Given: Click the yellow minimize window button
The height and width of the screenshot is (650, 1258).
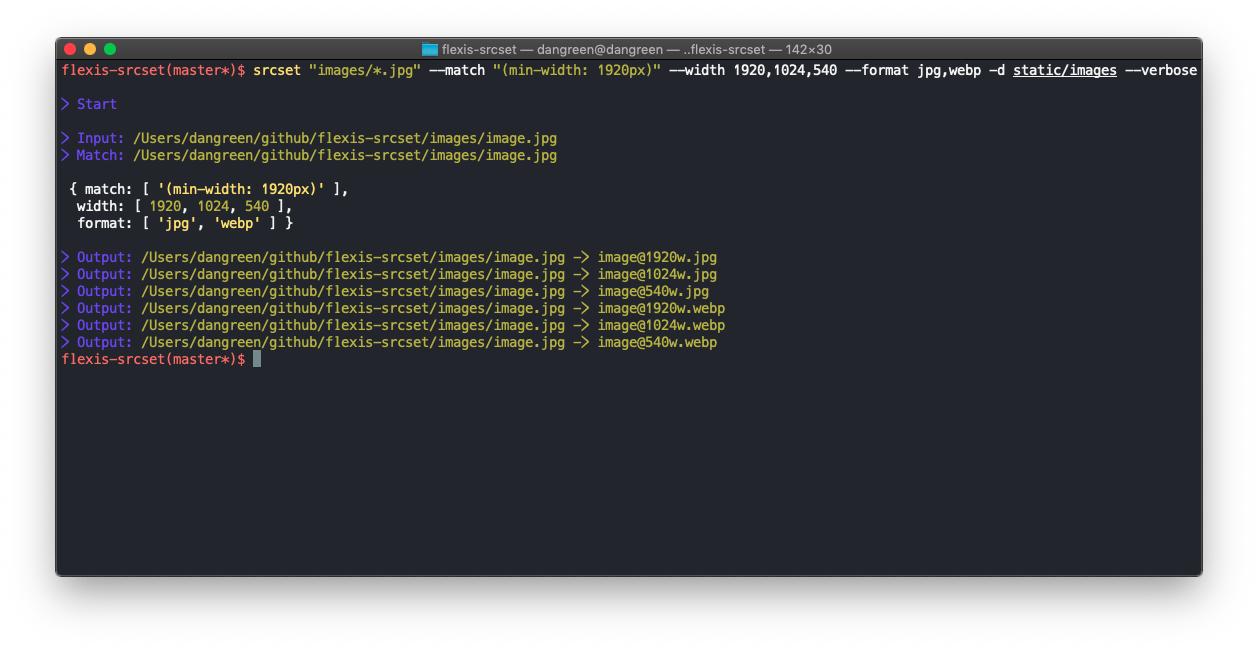Looking at the screenshot, I should [x=90, y=49].
